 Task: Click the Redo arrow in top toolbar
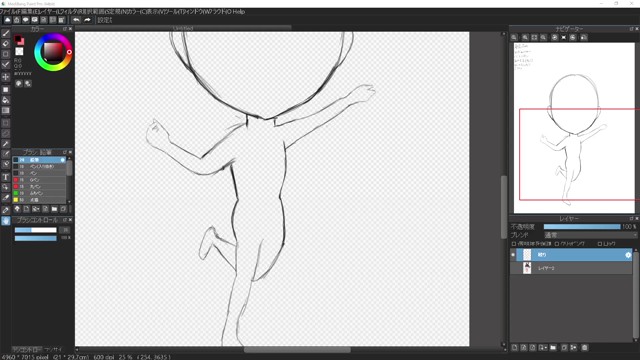click(x=87, y=20)
